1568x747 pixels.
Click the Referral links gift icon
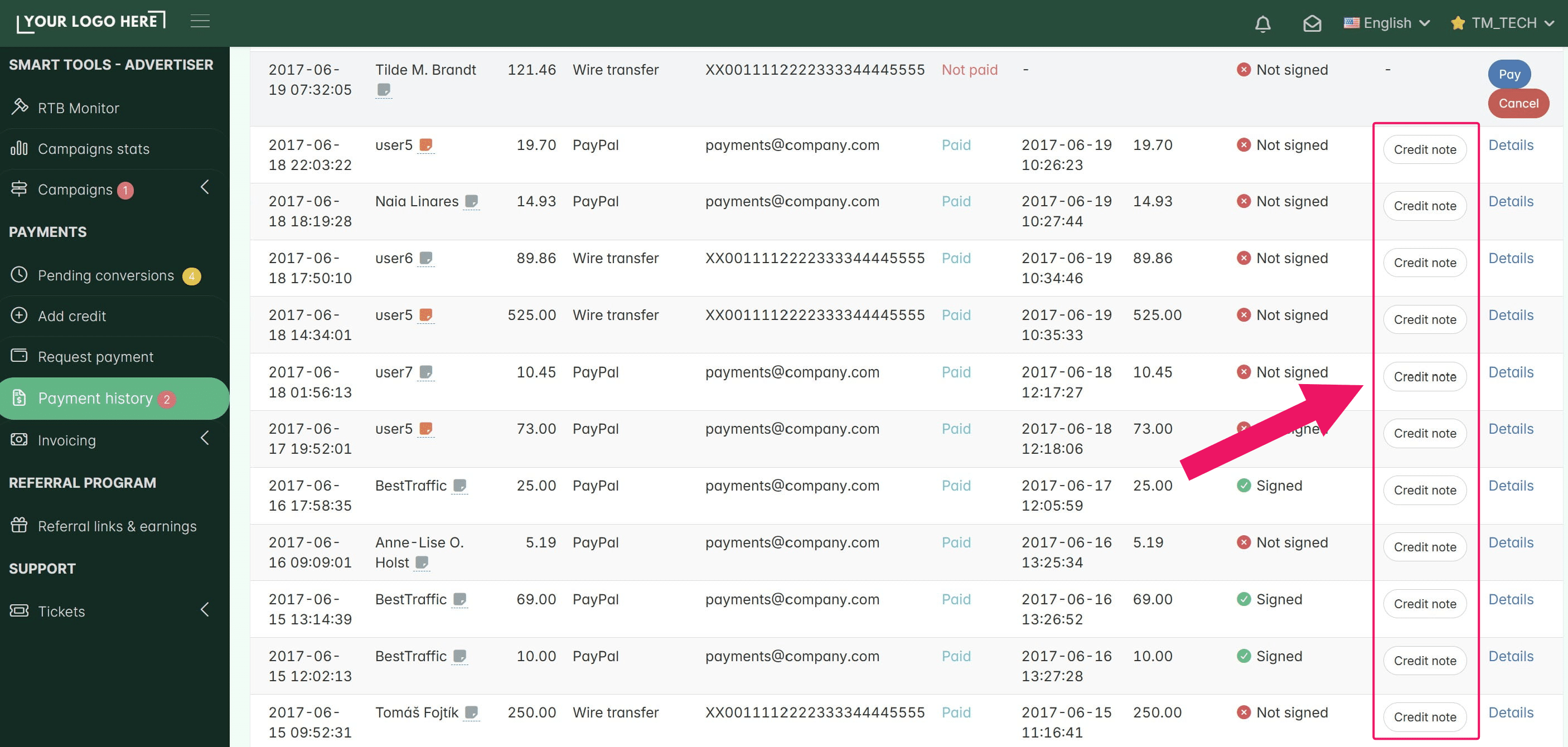point(20,525)
